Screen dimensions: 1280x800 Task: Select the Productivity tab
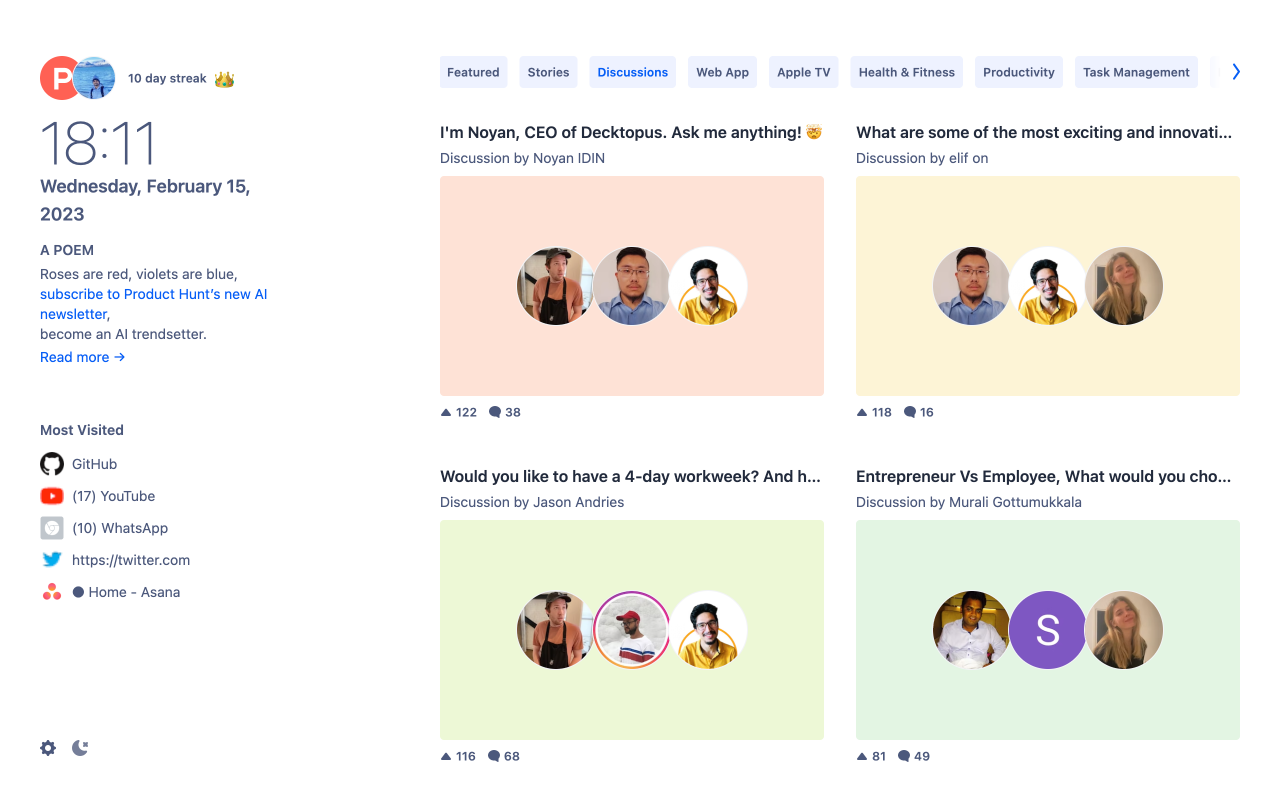[1019, 72]
